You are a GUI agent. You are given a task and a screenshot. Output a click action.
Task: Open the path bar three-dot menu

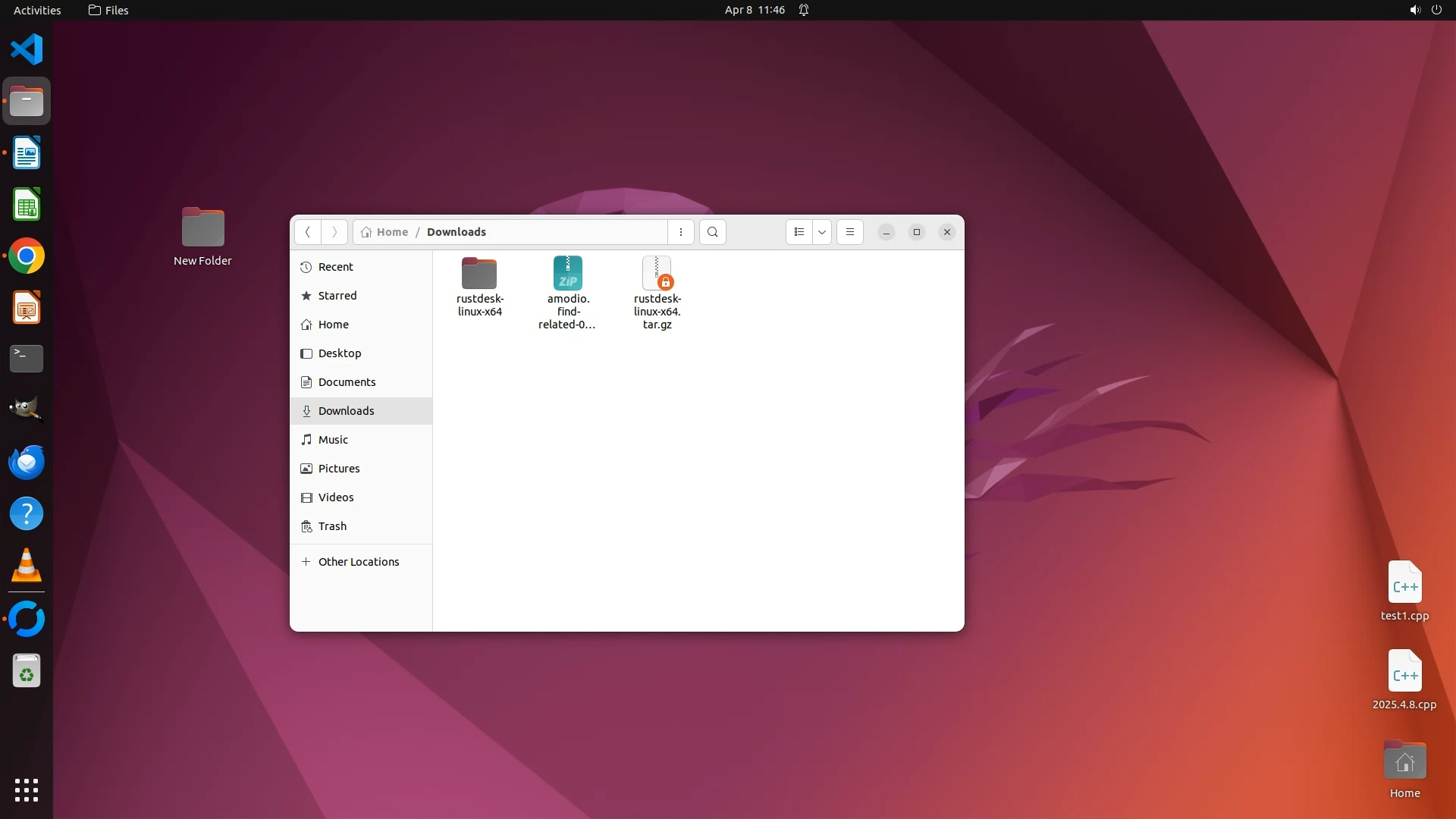(x=681, y=232)
